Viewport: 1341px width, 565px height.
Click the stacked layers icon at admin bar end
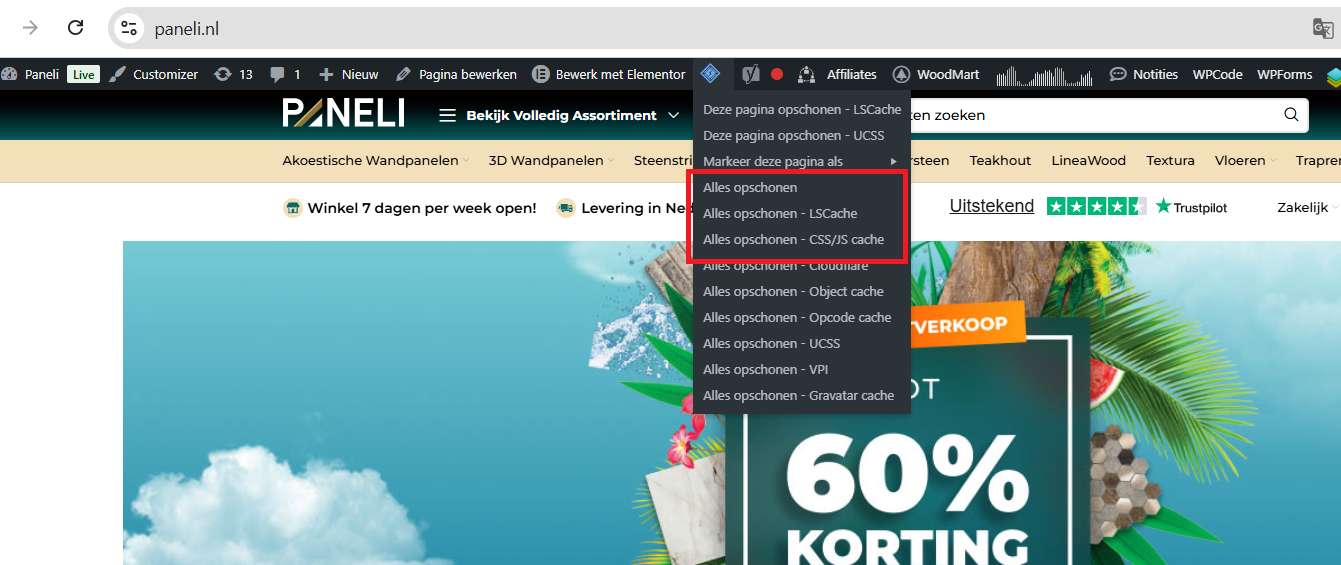(x=1333, y=75)
